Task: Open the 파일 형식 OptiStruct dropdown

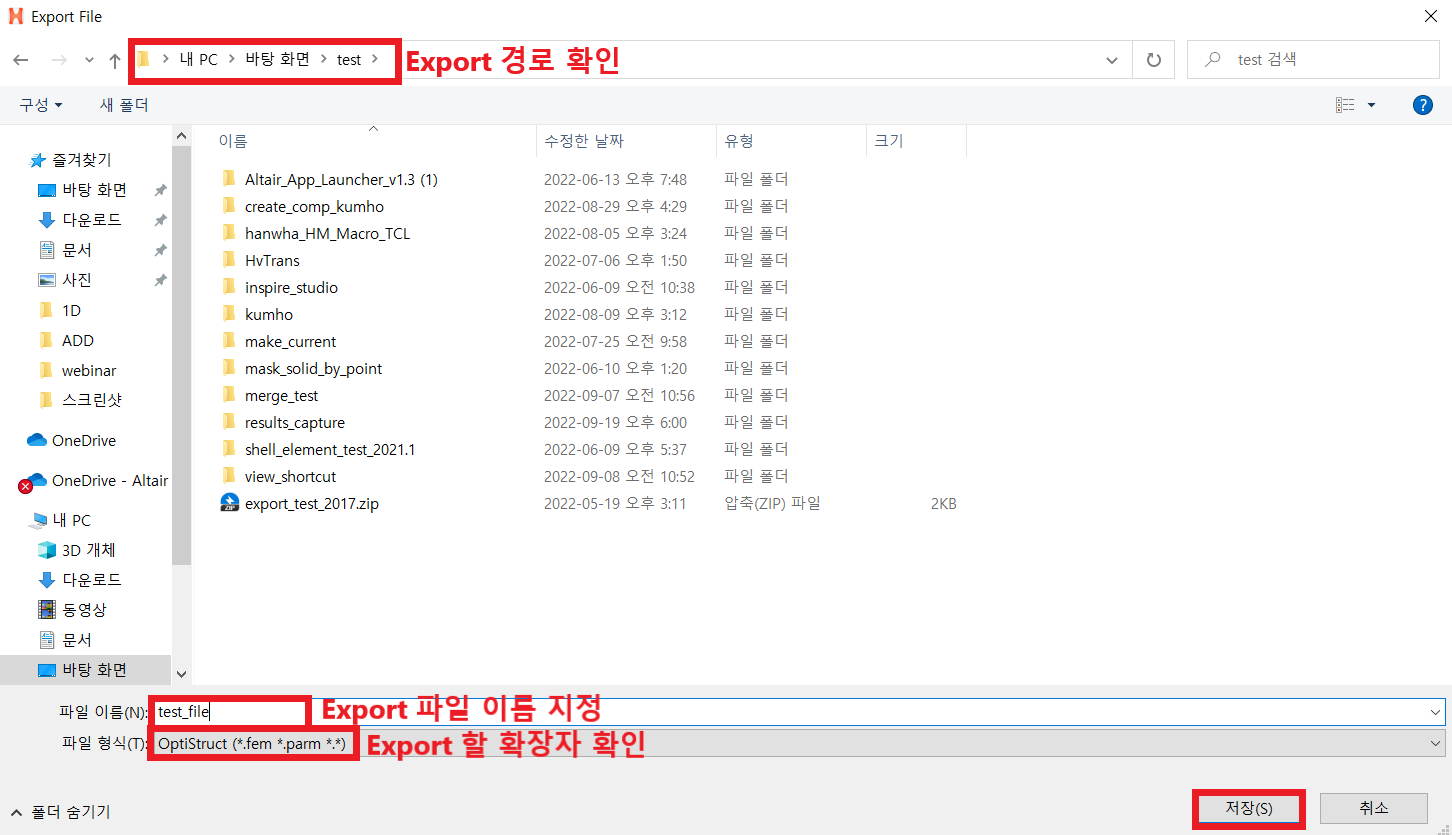Action: coord(796,743)
